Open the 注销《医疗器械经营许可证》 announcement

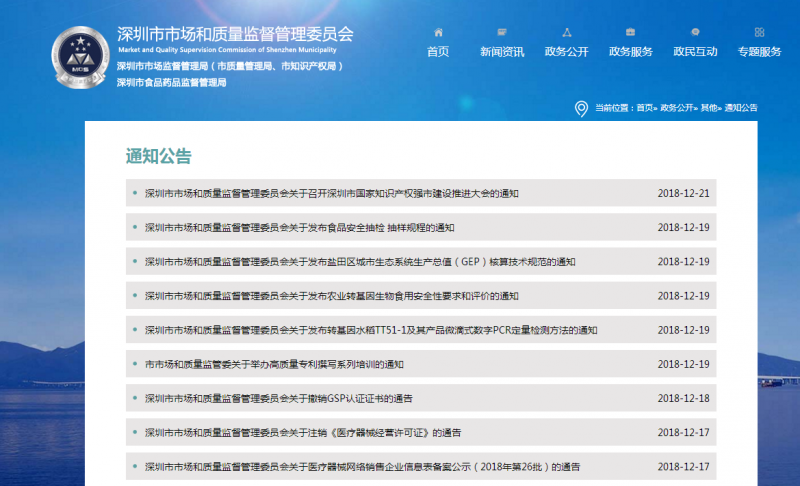303,433
